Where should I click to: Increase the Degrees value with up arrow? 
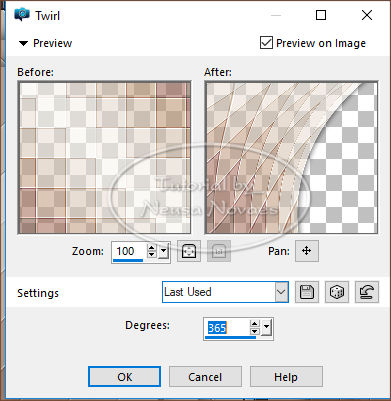pos(254,324)
